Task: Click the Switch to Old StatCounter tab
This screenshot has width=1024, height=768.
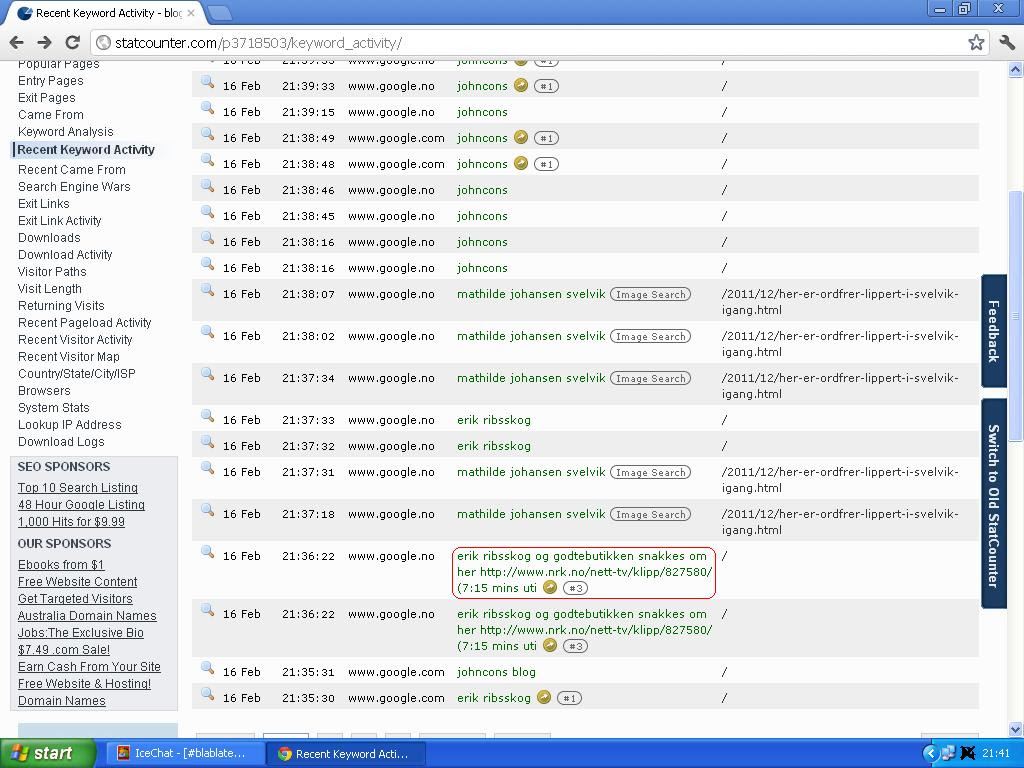Action: 994,504
